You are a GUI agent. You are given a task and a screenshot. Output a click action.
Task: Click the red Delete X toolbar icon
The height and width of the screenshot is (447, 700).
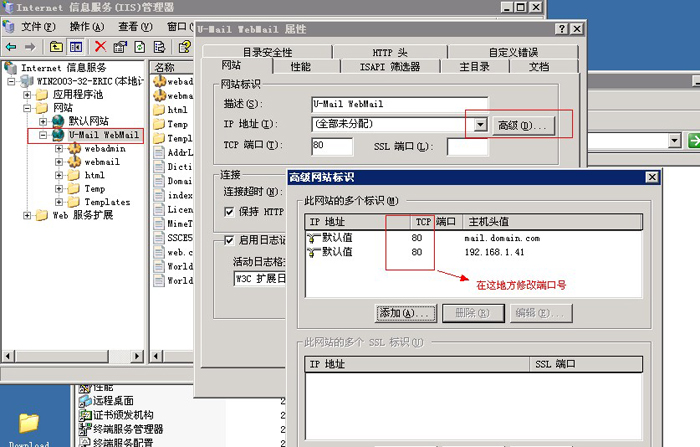click(x=100, y=46)
